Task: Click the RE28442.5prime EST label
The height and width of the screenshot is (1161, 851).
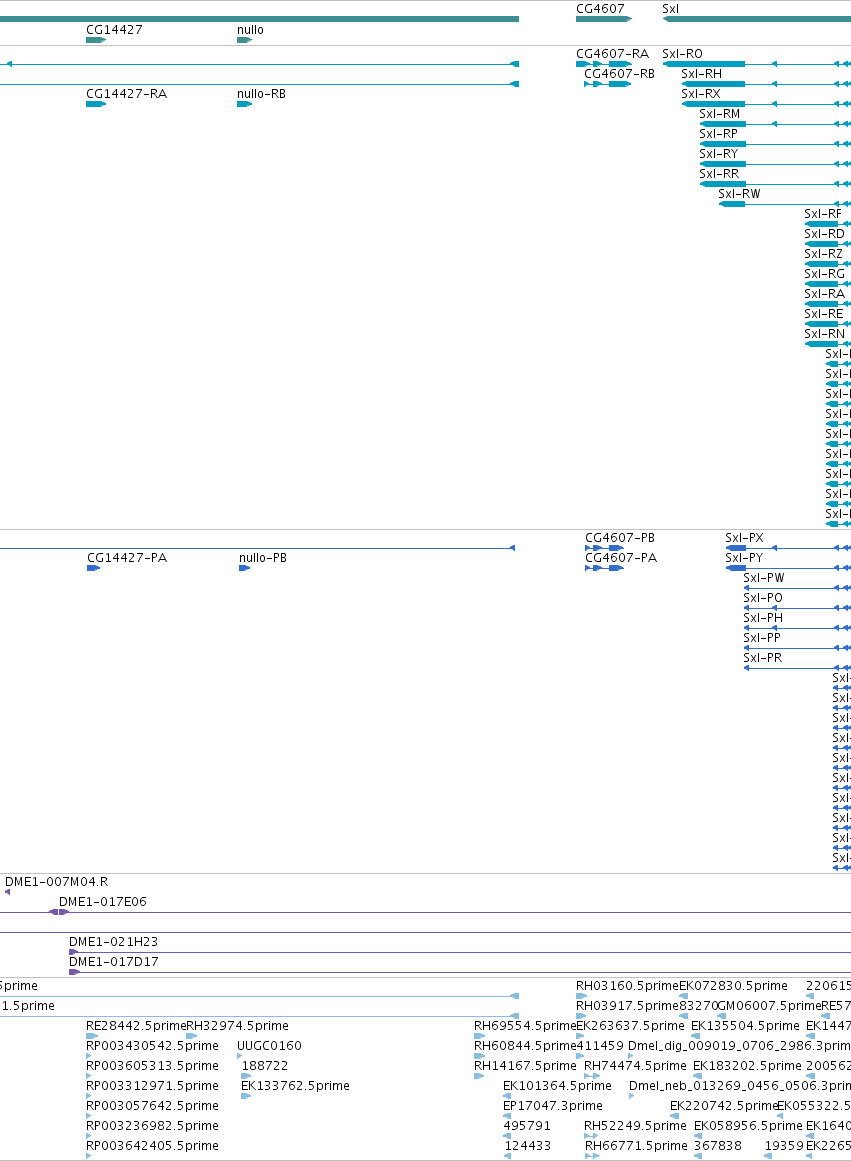Action: (136, 1026)
